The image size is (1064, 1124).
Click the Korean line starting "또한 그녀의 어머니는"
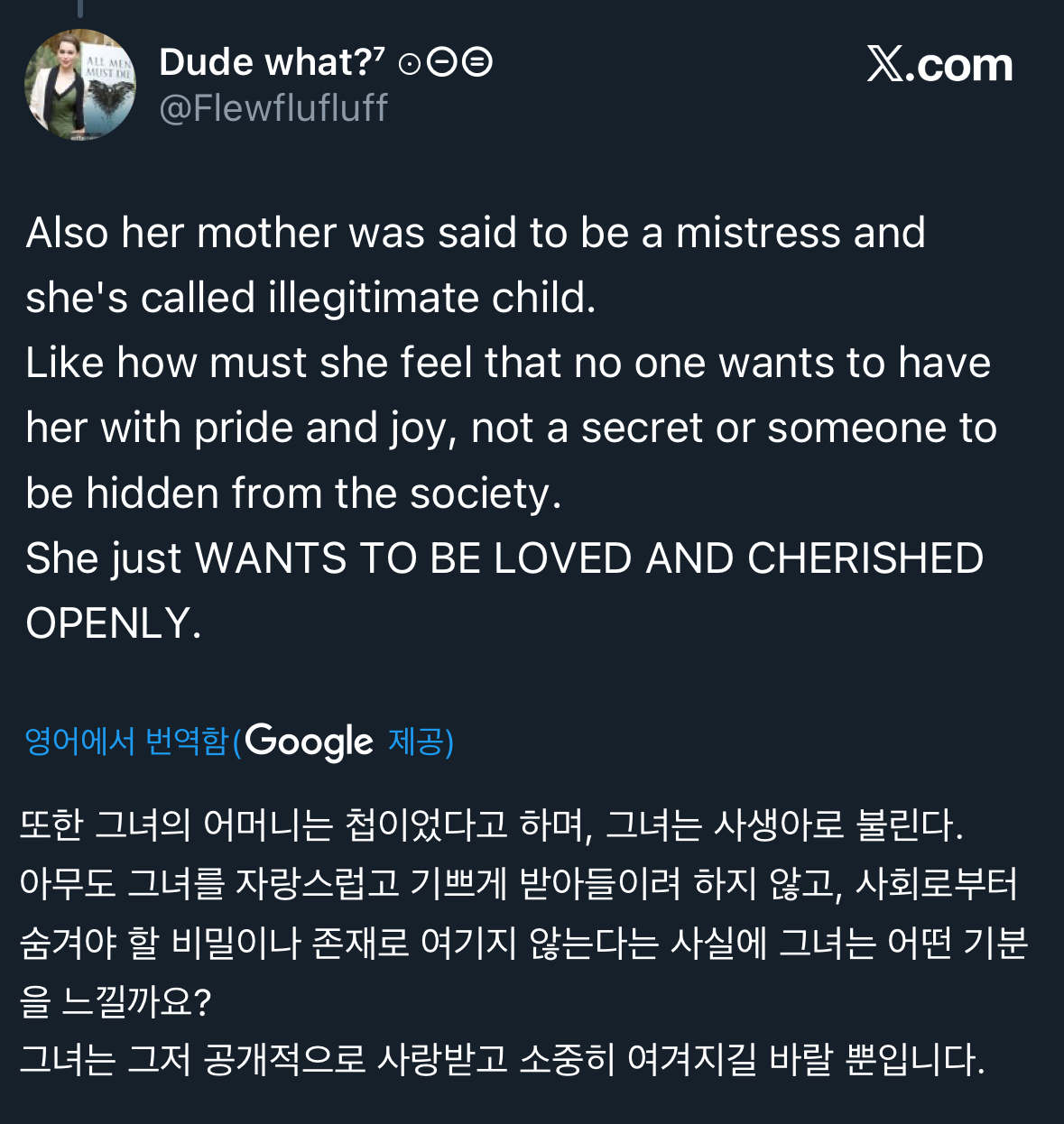(492, 825)
